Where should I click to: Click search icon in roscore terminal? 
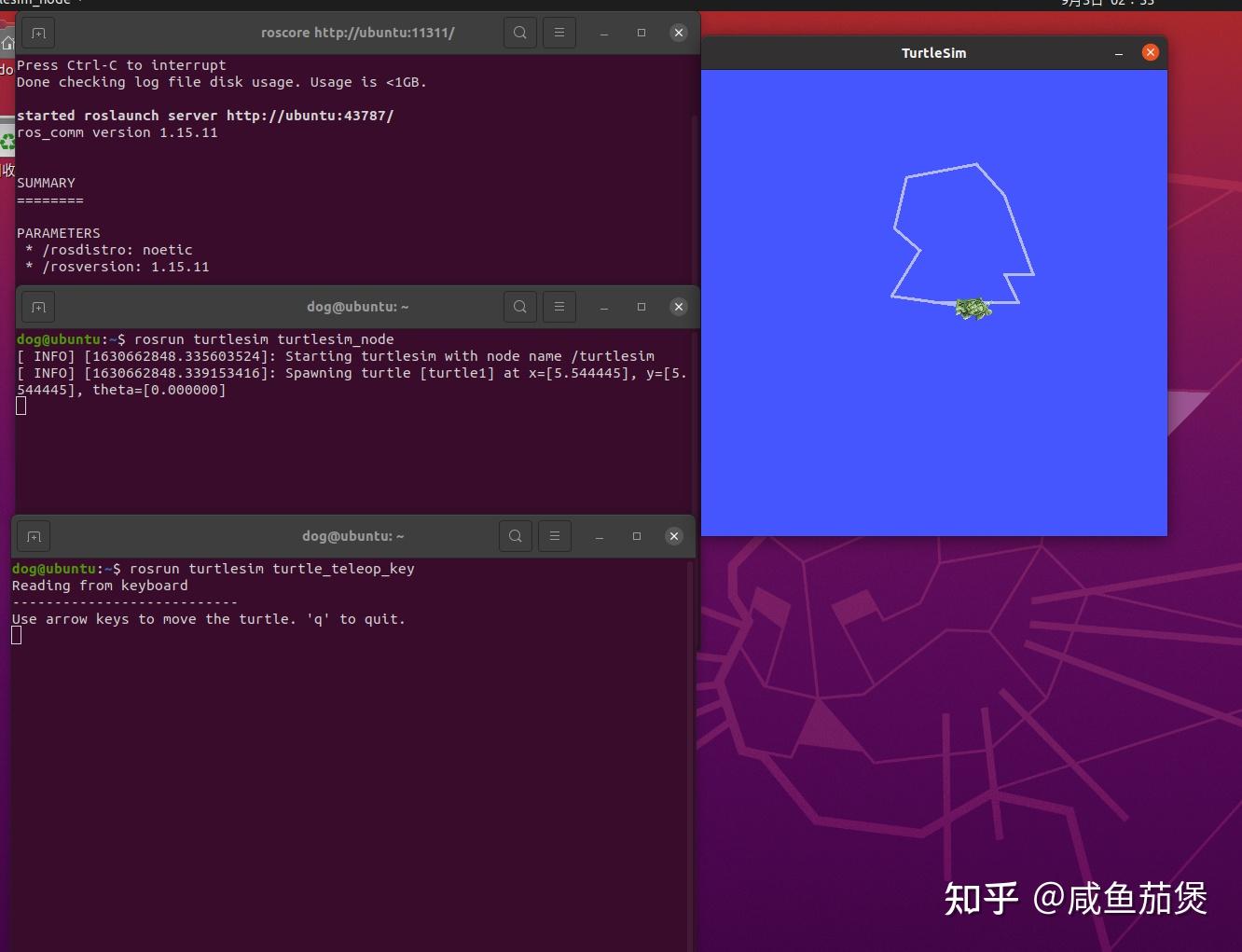pyautogui.click(x=519, y=33)
